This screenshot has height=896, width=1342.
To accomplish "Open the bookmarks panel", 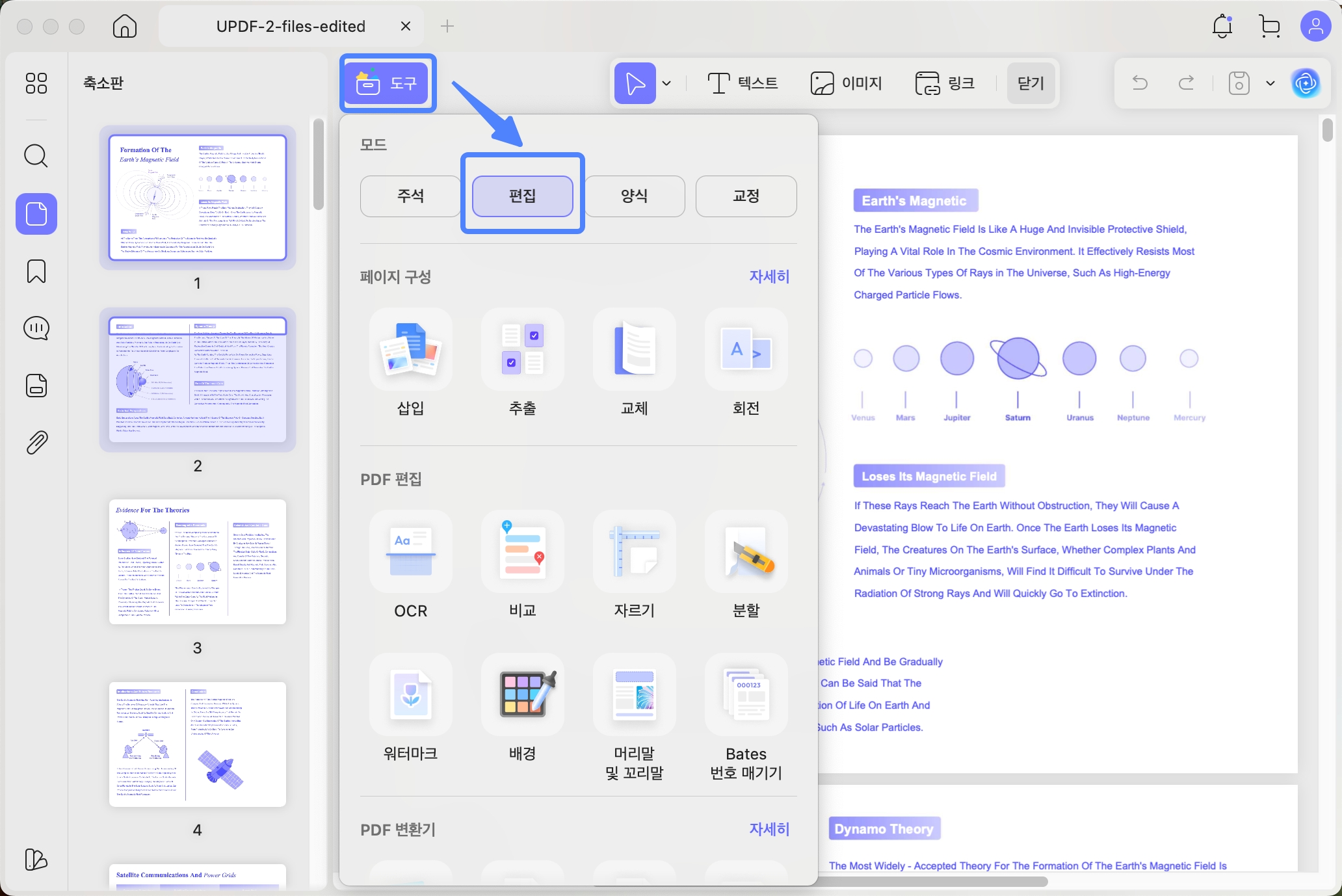I will pos(36,271).
